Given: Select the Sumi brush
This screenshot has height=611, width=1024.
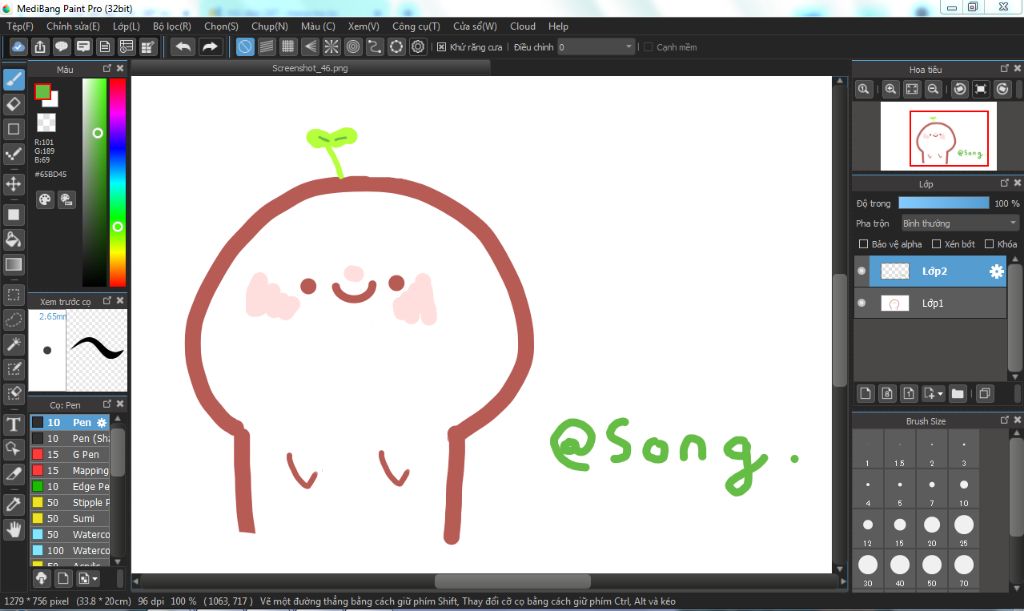Looking at the screenshot, I should 70,518.
